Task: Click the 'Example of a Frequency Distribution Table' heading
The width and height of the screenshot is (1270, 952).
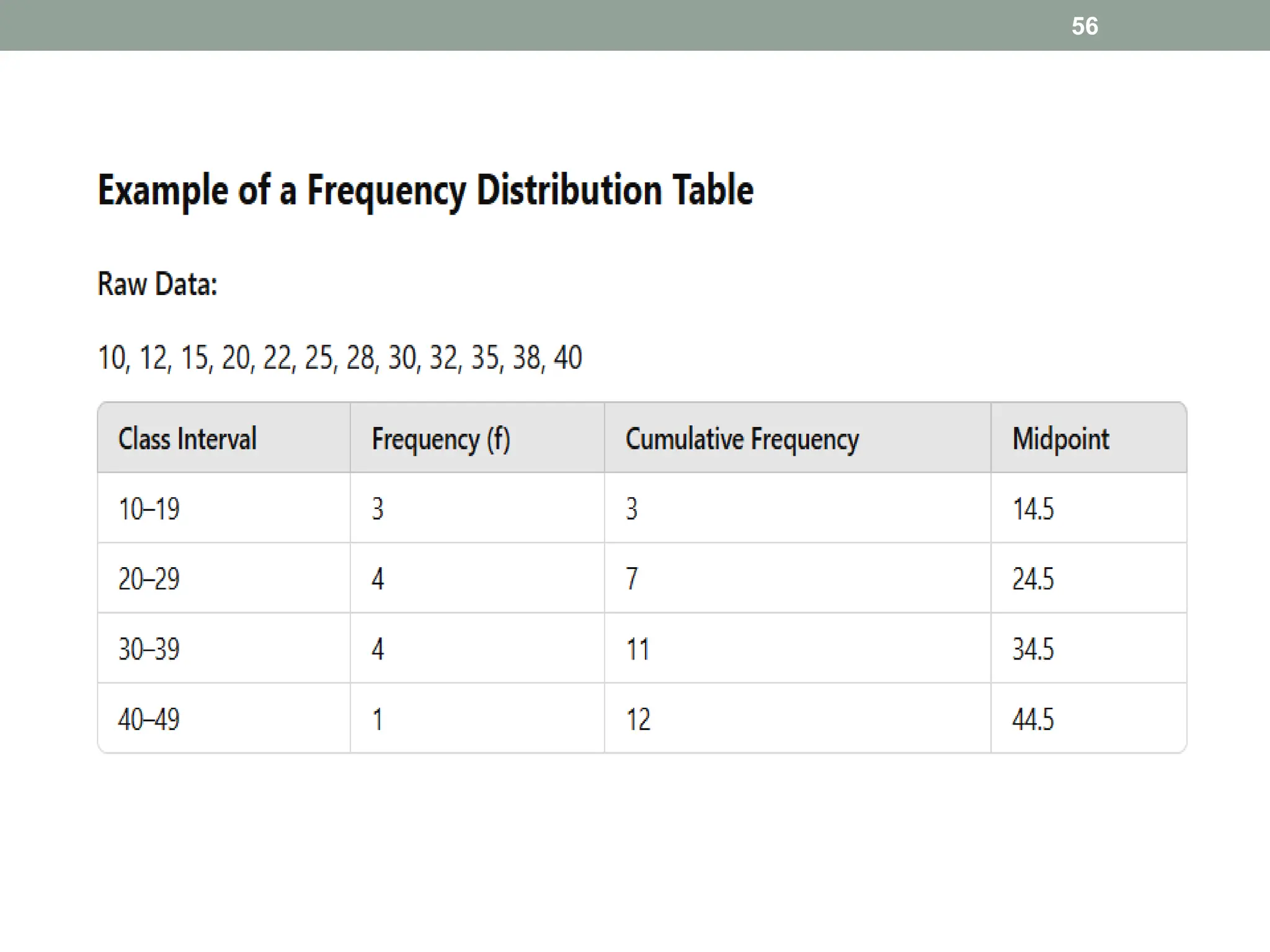Action: [x=425, y=190]
